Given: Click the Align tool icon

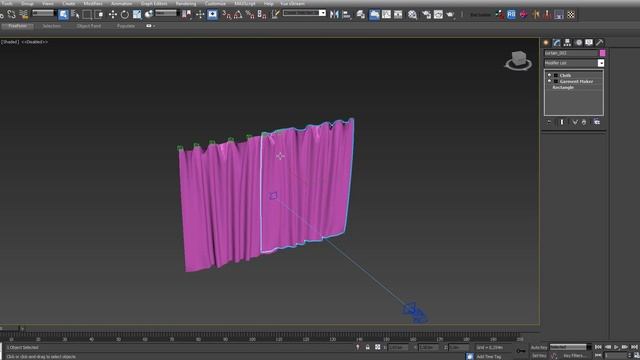Looking at the screenshot, I should tap(347, 15).
